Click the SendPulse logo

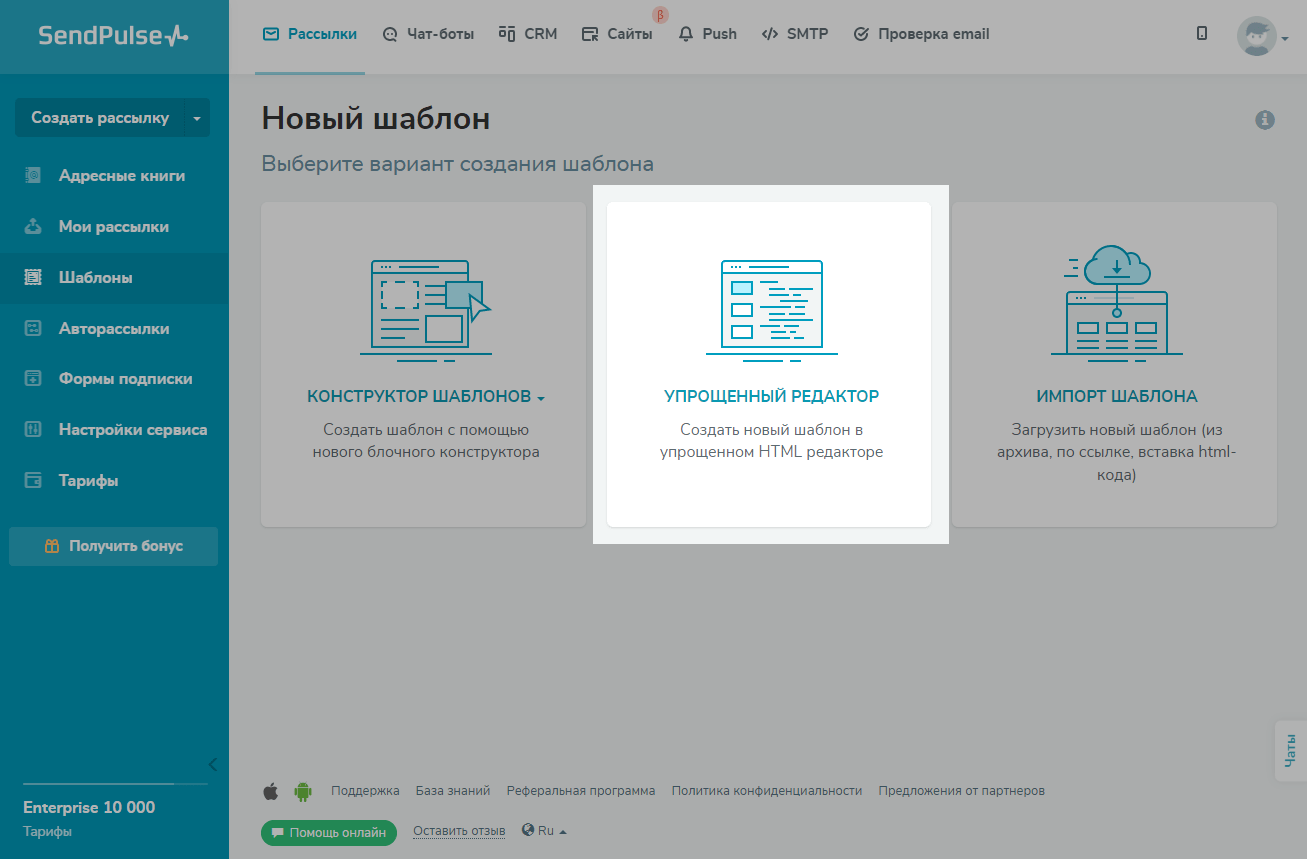[x=113, y=36]
